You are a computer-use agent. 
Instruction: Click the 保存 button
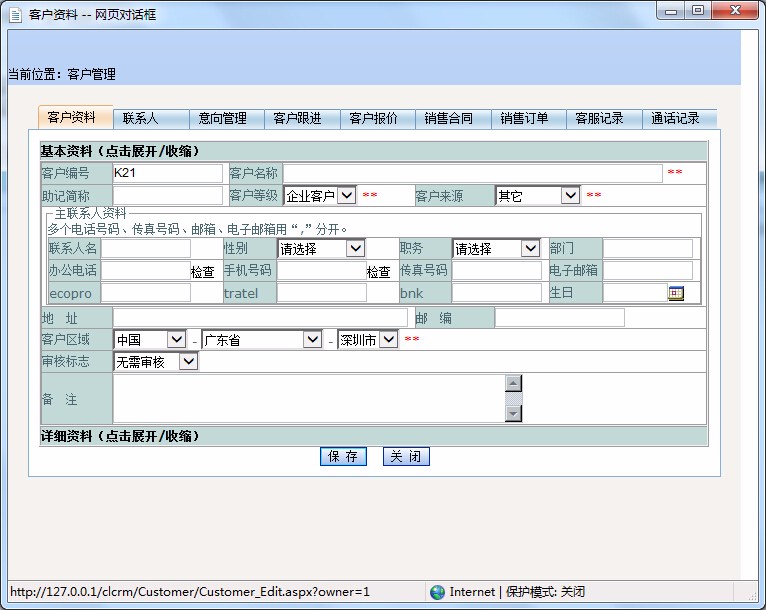(343, 457)
